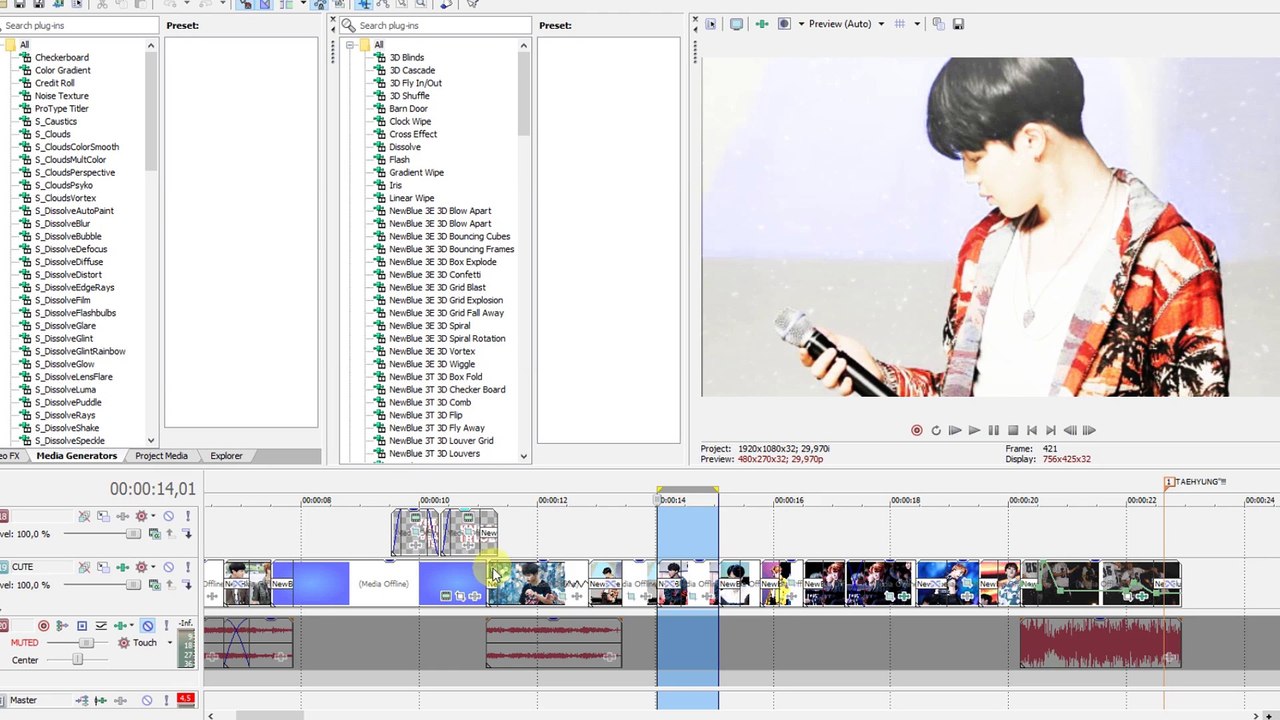Click down arrow of generators list scrollbar
Viewport: 1280px width, 720px height.
click(151, 440)
